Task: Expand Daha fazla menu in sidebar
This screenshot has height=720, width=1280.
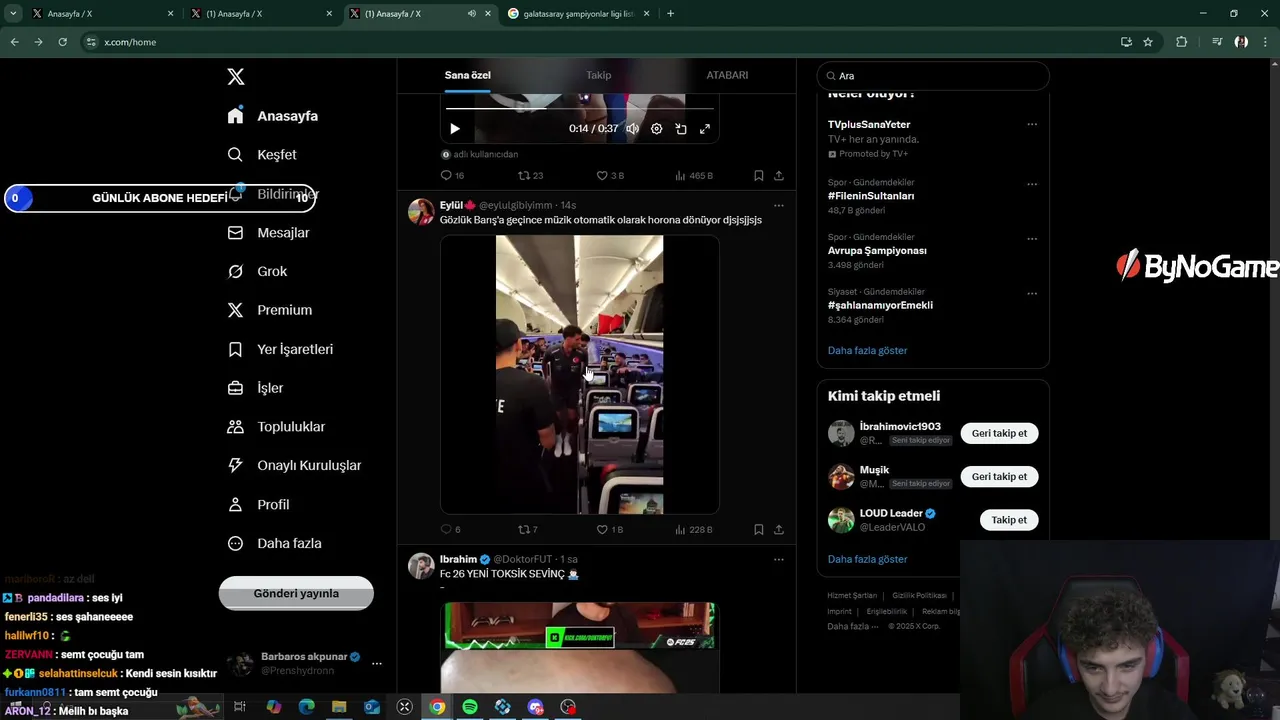Action: (x=274, y=544)
